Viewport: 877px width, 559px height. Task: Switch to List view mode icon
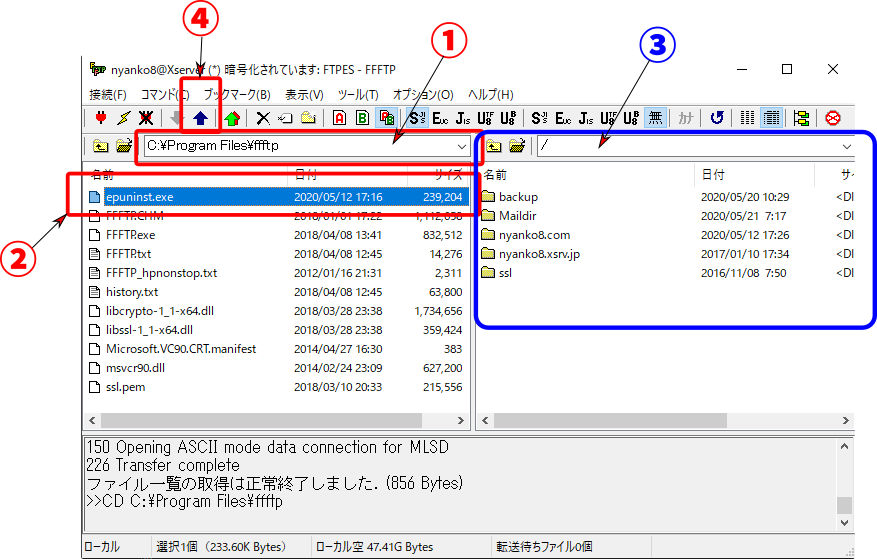747,118
